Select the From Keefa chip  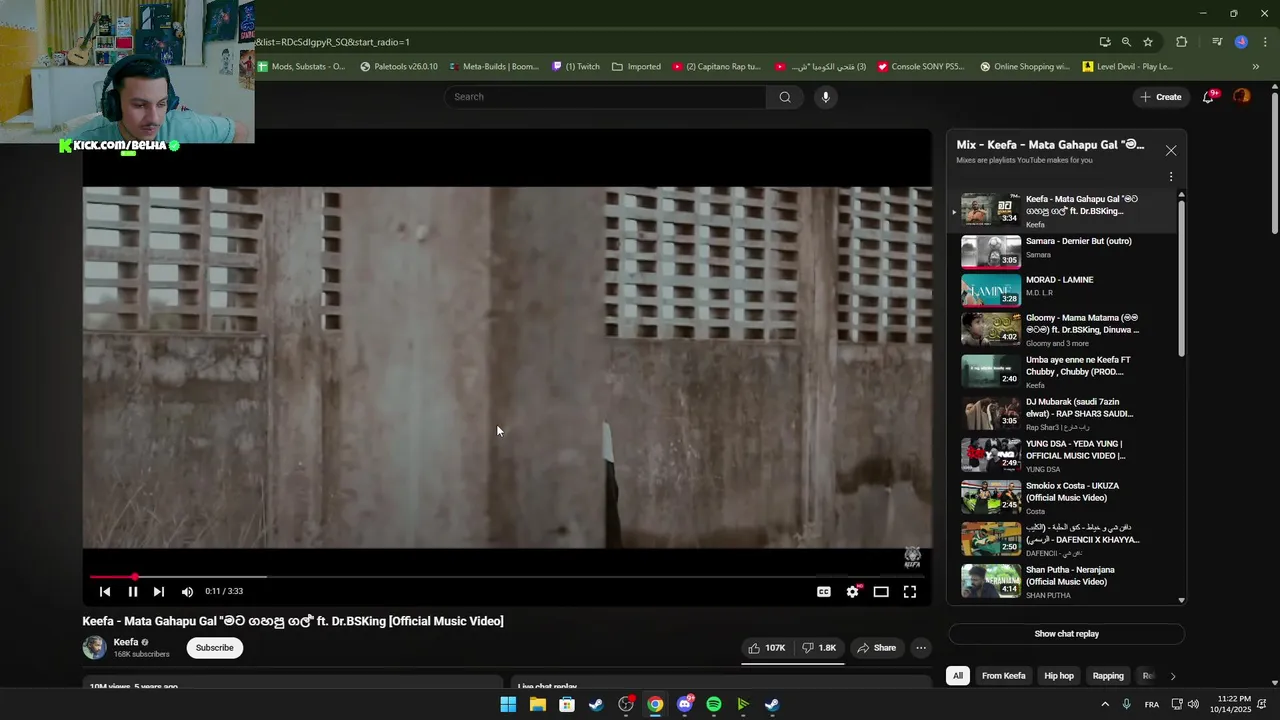click(x=1003, y=676)
